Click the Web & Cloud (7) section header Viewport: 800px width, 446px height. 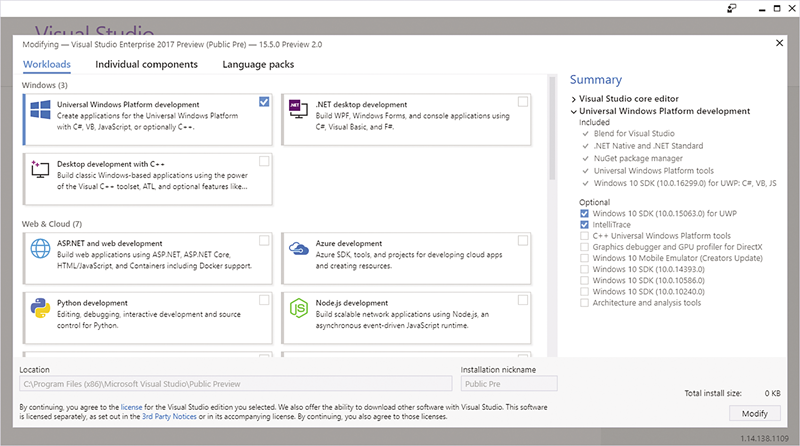tap(52, 224)
